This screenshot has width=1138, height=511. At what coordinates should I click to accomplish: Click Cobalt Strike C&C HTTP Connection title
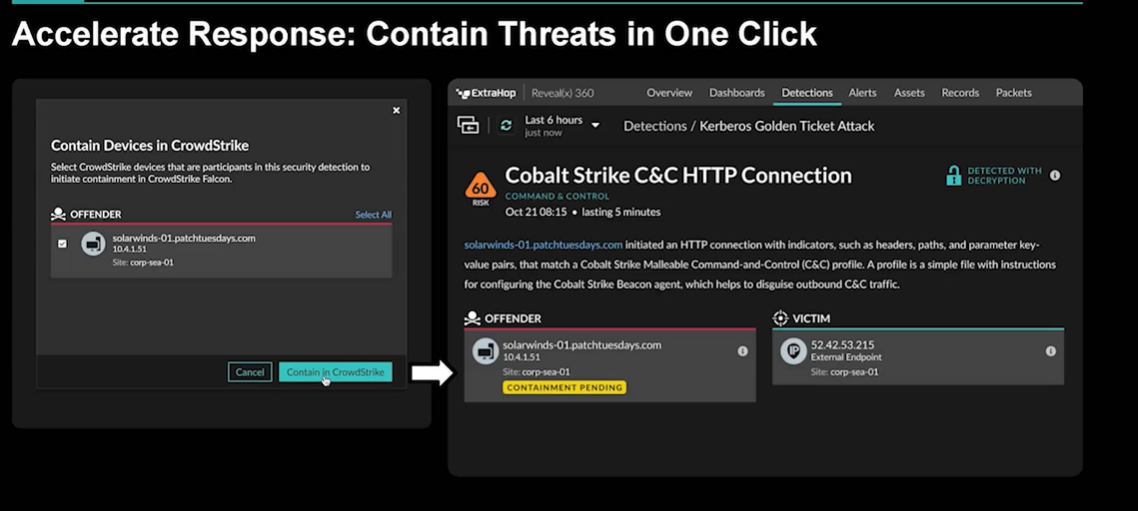pos(679,176)
